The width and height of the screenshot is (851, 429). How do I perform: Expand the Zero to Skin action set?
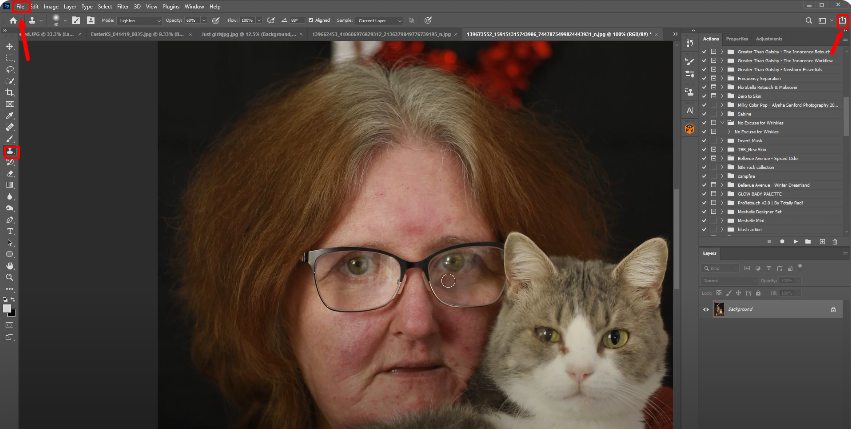pos(722,96)
